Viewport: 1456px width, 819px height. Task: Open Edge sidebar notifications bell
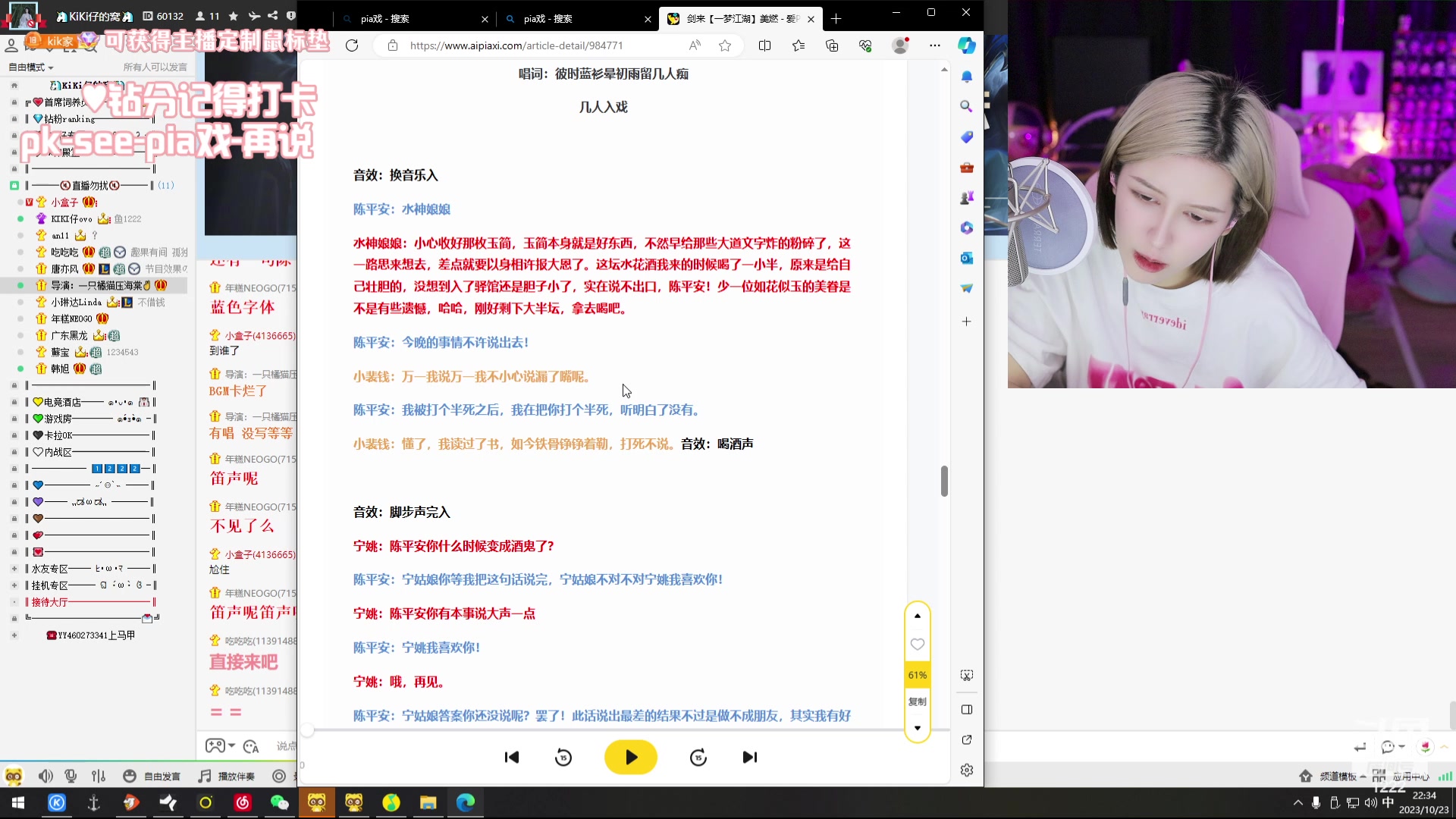(x=967, y=77)
